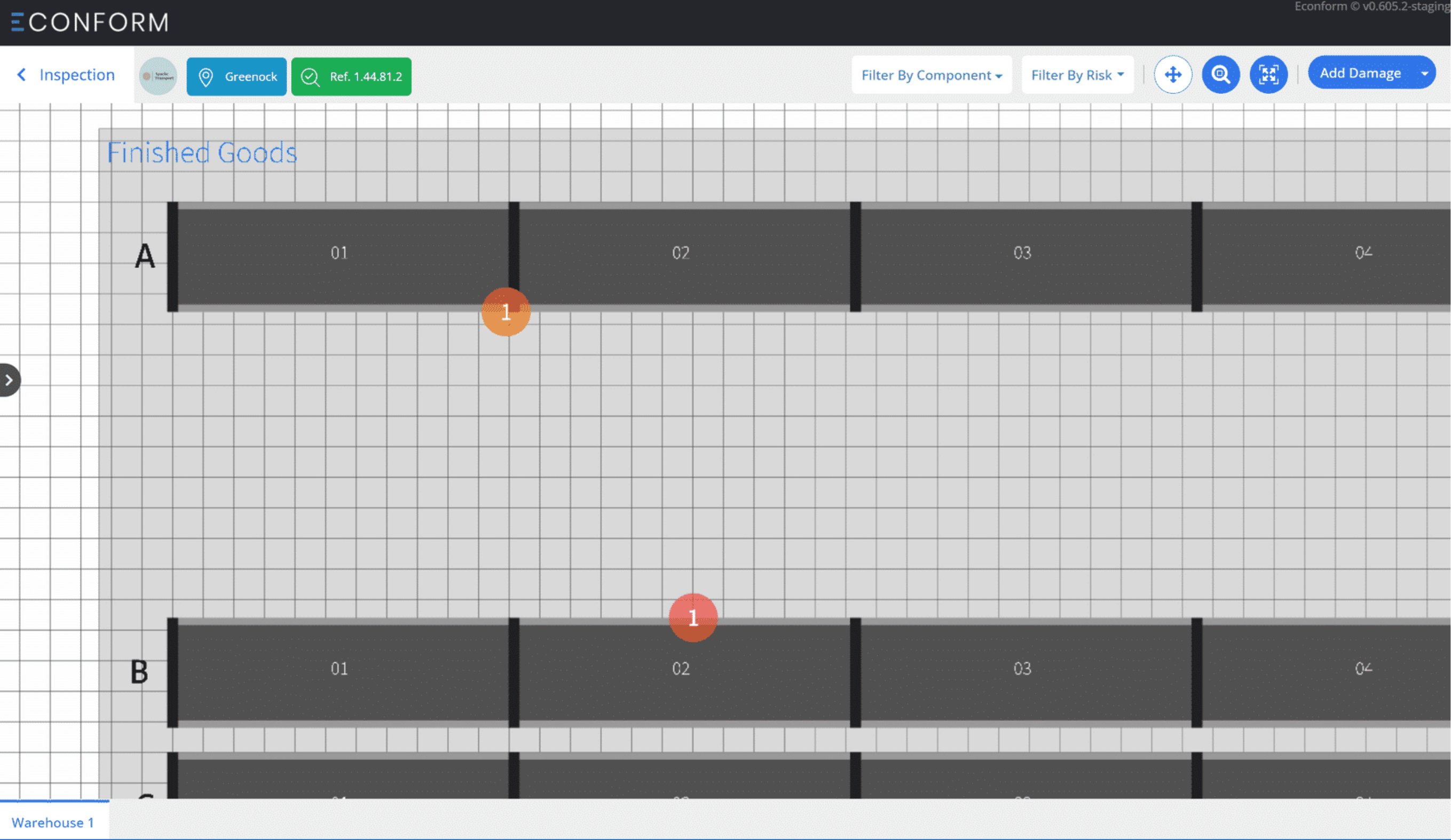Open the Filter By Component dropdown
The height and width of the screenshot is (840, 1451).
tap(931, 75)
